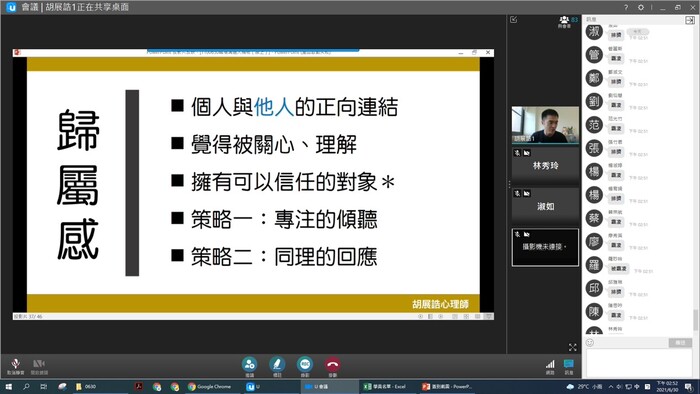The height and width of the screenshot is (394, 700).
Task: Focus the chat message input box
Action: [639, 363]
